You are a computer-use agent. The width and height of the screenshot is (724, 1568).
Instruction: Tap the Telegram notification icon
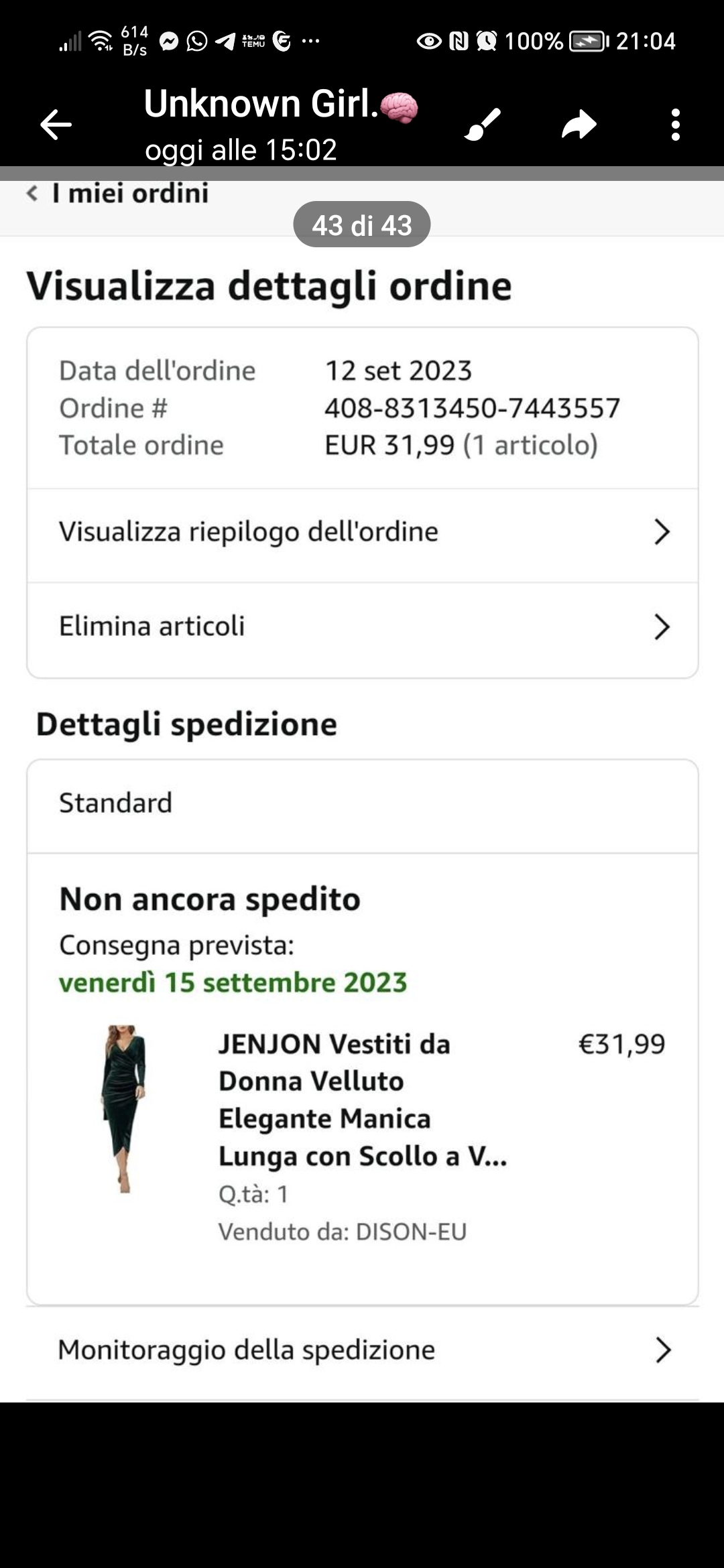coord(225,42)
